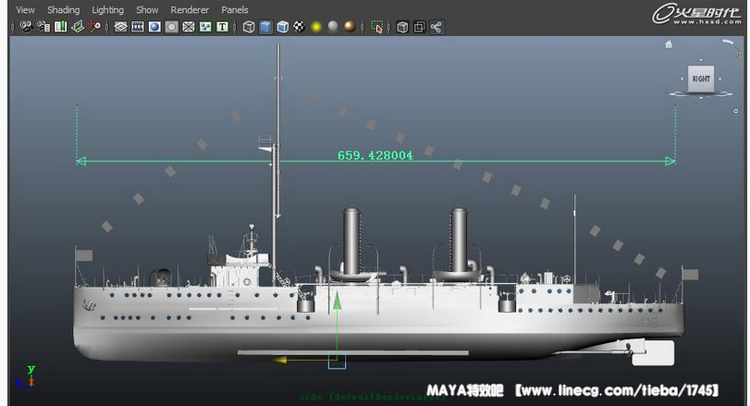The height and width of the screenshot is (406, 750).
Task: Open the View menu
Action: 25,9
